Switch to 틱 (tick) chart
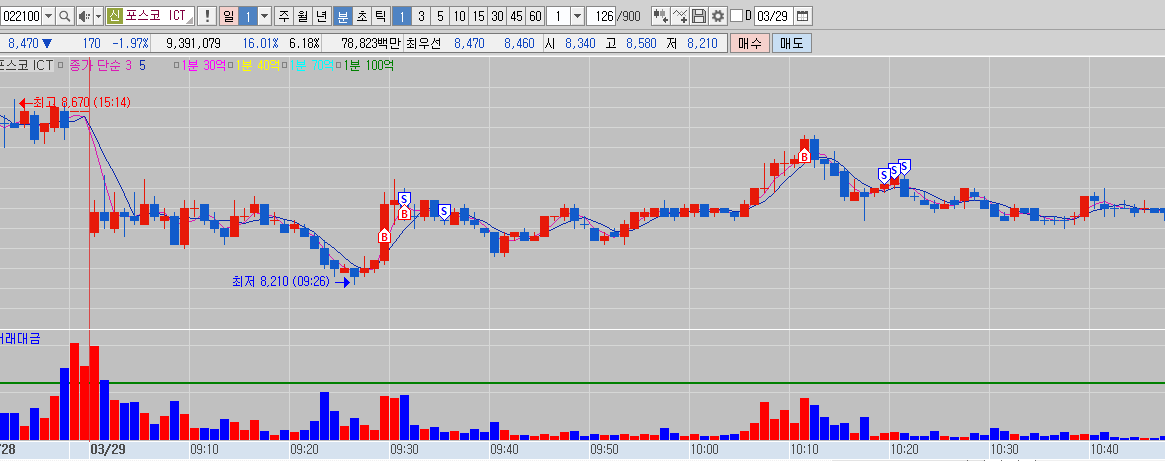 [380, 16]
